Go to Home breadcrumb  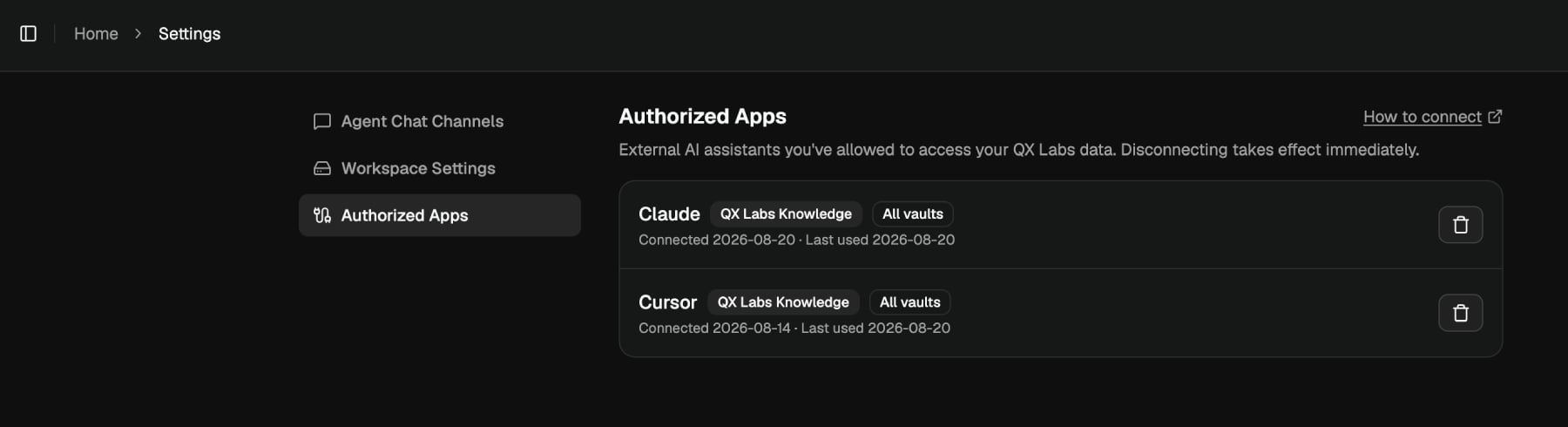[96, 34]
